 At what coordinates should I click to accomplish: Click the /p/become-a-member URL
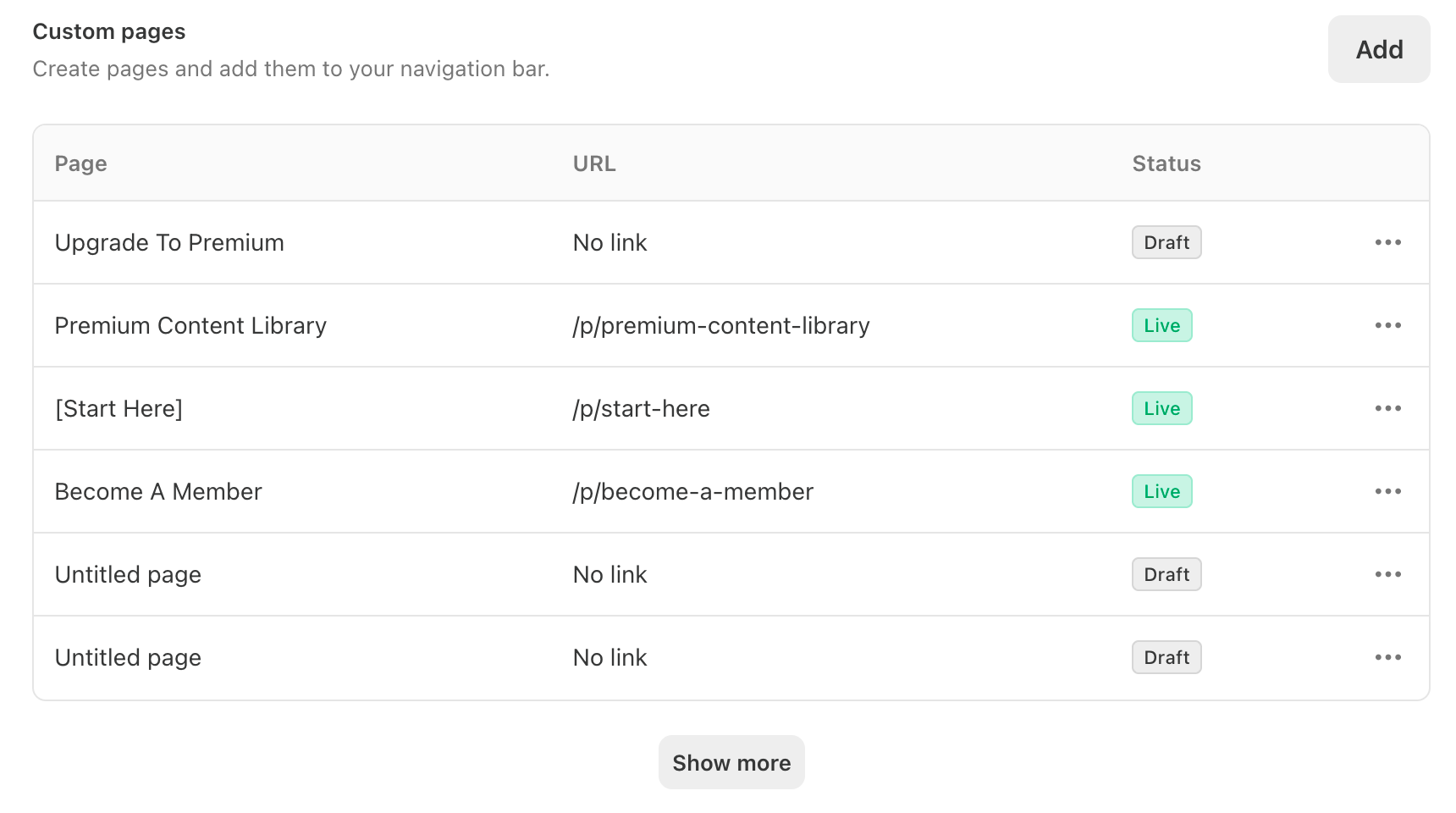tap(692, 492)
